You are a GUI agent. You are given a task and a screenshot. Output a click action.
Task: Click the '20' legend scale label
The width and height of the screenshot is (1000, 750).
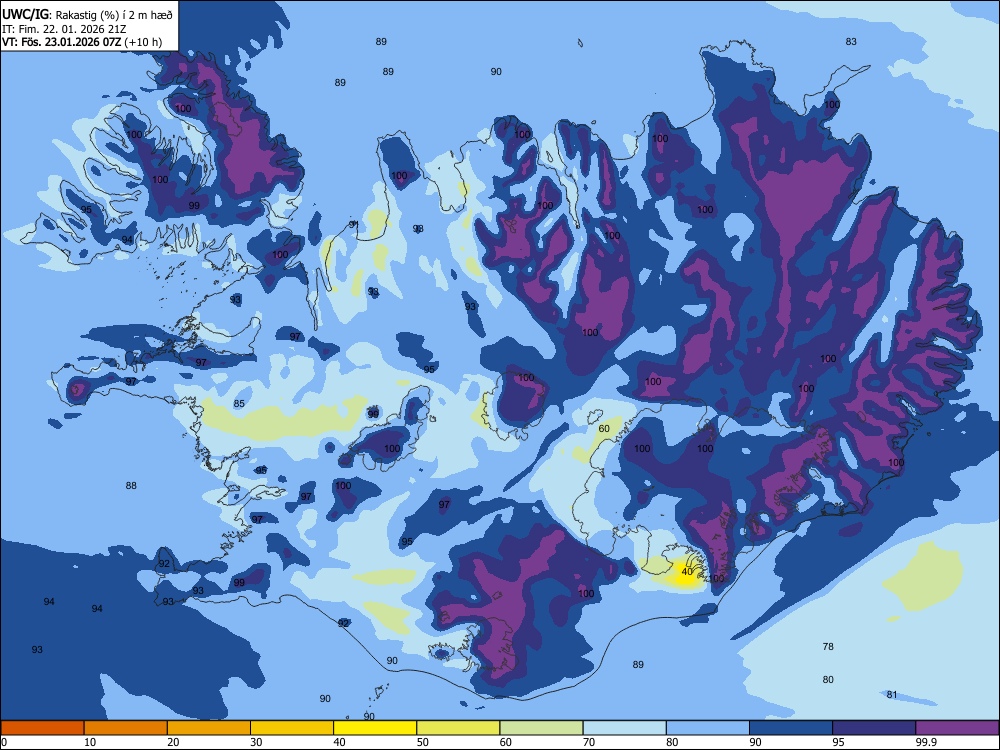pos(173,742)
